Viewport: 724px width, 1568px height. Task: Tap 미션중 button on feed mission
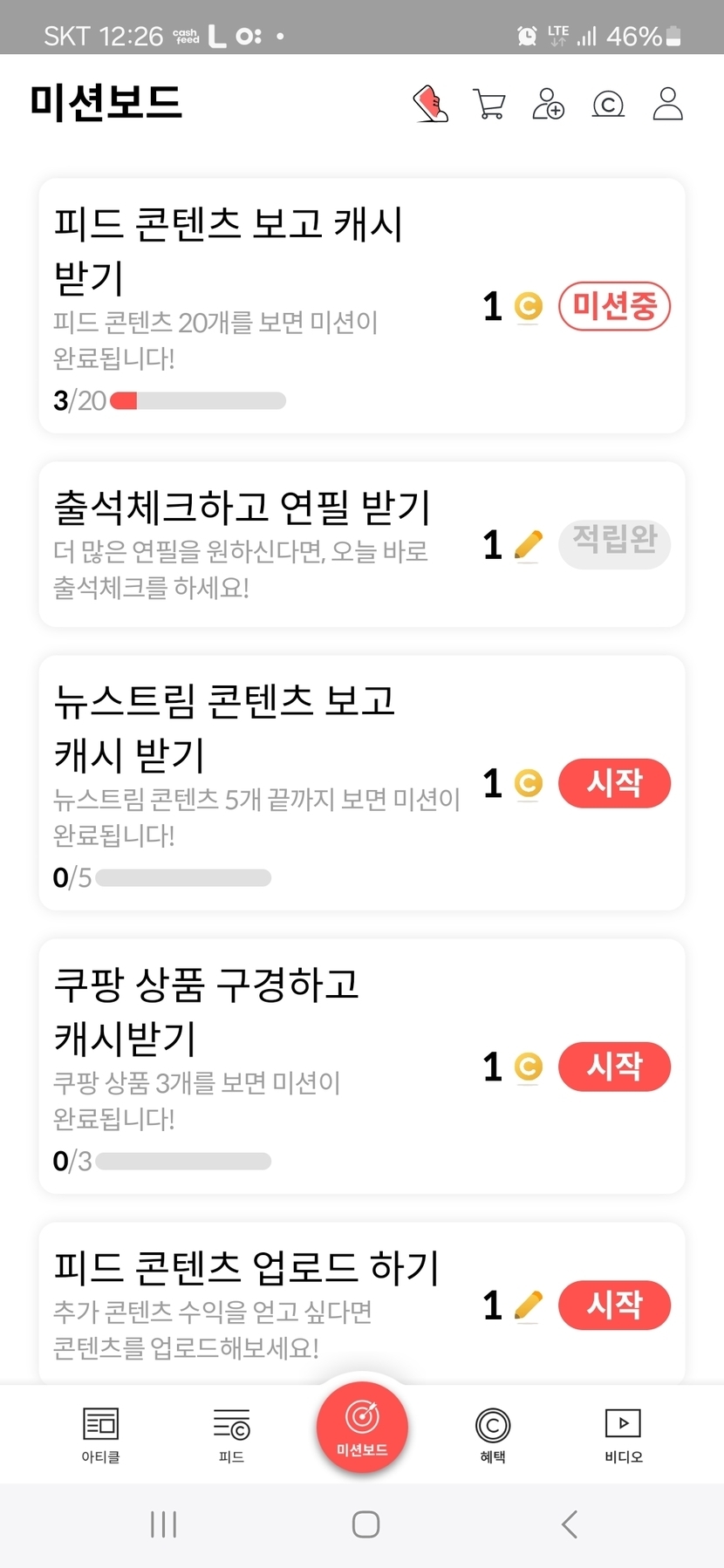click(x=614, y=306)
